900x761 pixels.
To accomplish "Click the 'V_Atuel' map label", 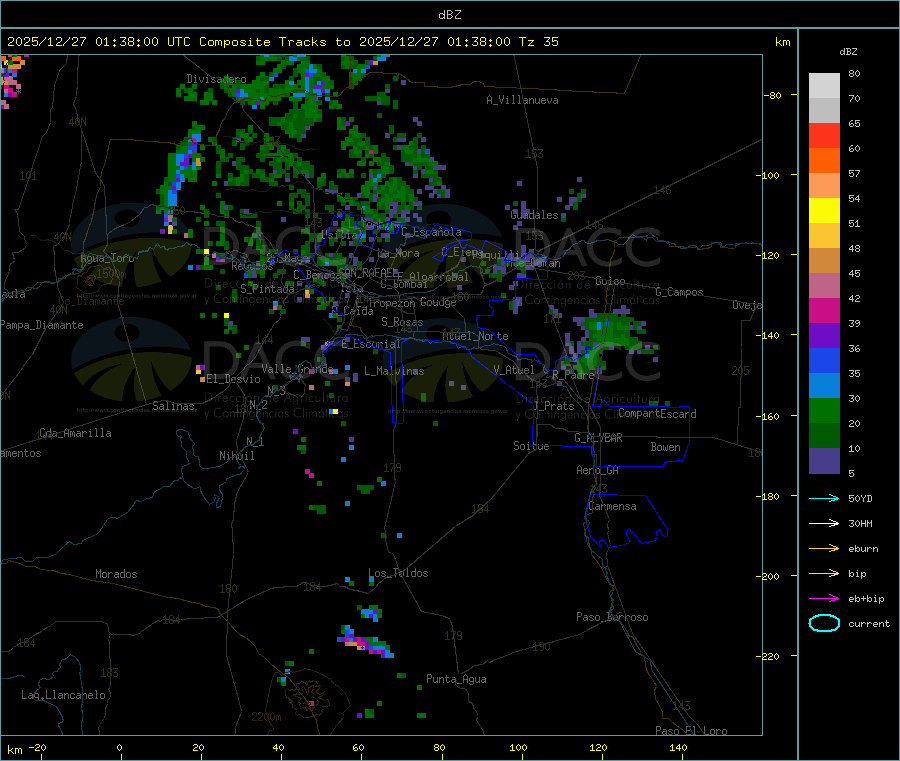I will point(514,370).
